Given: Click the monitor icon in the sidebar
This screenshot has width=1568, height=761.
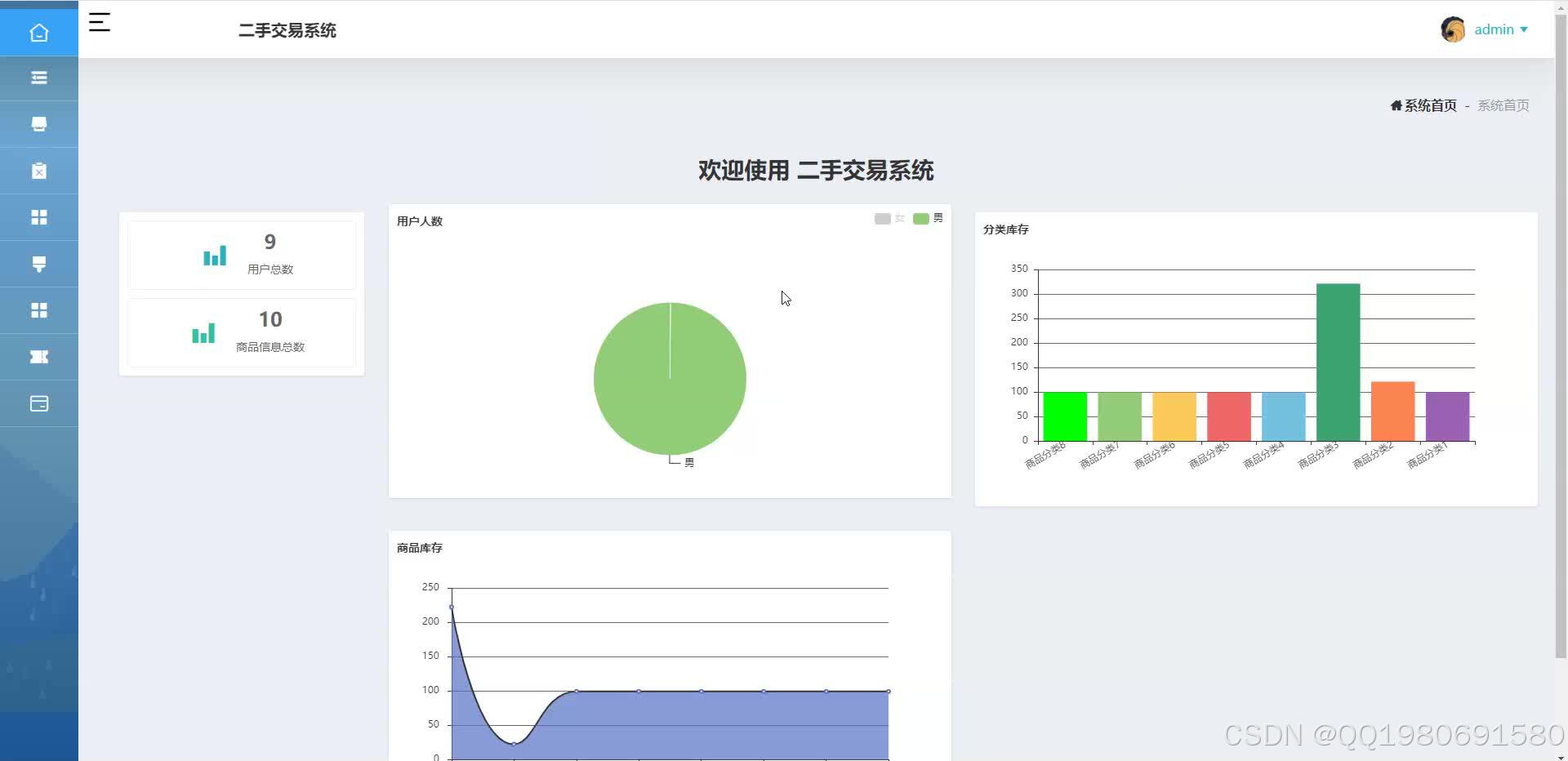Looking at the screenshot, I should click(38, 124).
